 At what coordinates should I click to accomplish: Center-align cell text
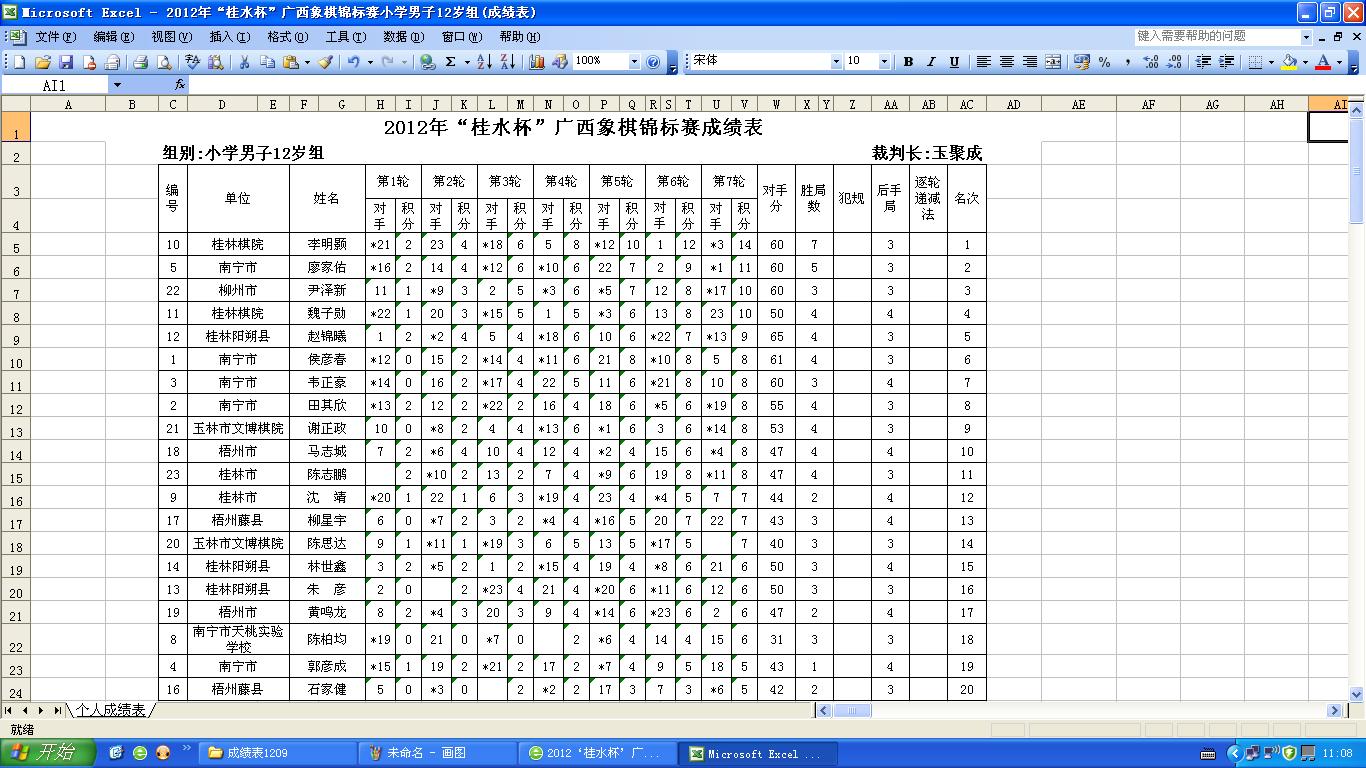click(x=1007, y=61)
